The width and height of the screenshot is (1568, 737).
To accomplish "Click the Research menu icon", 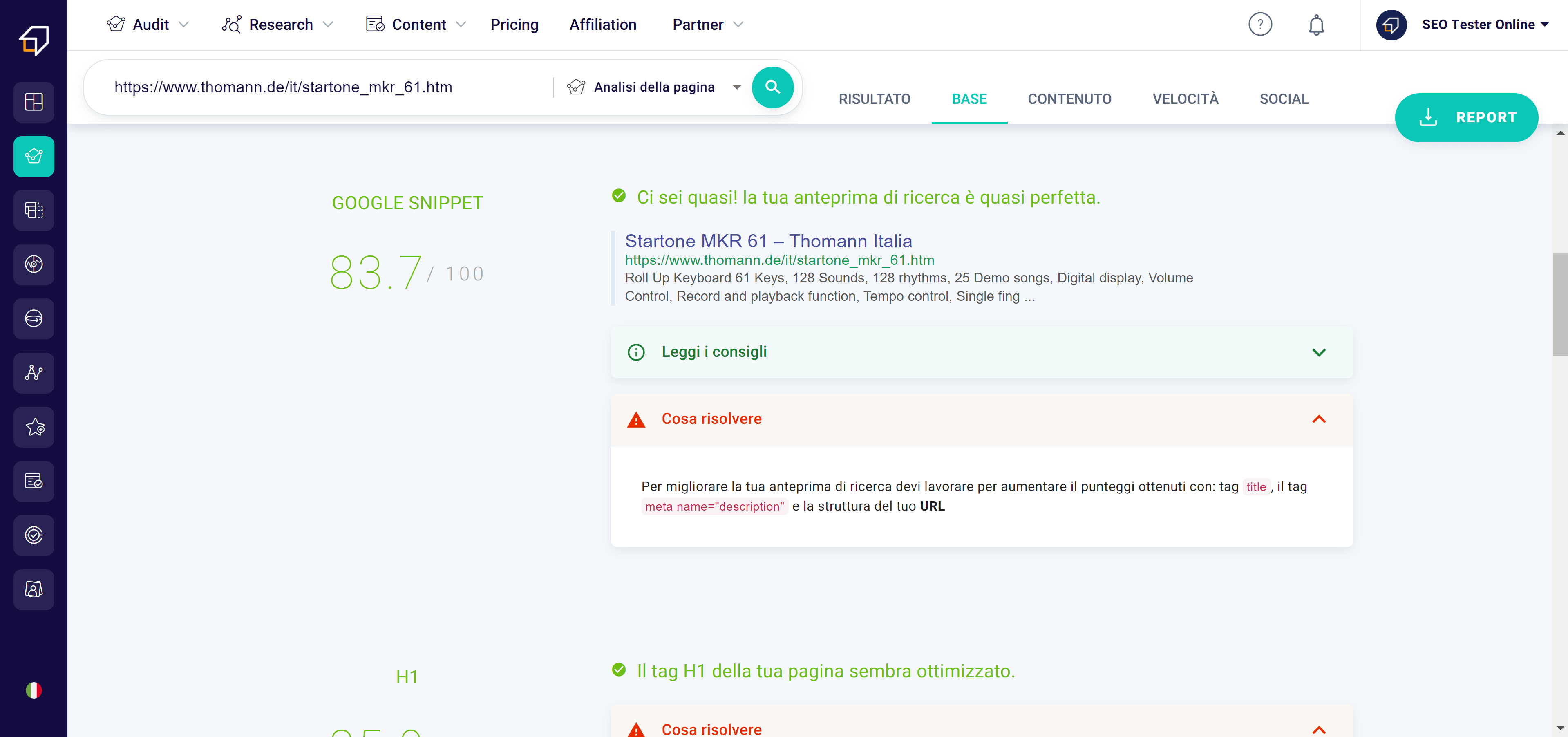I will pos(232,24).
